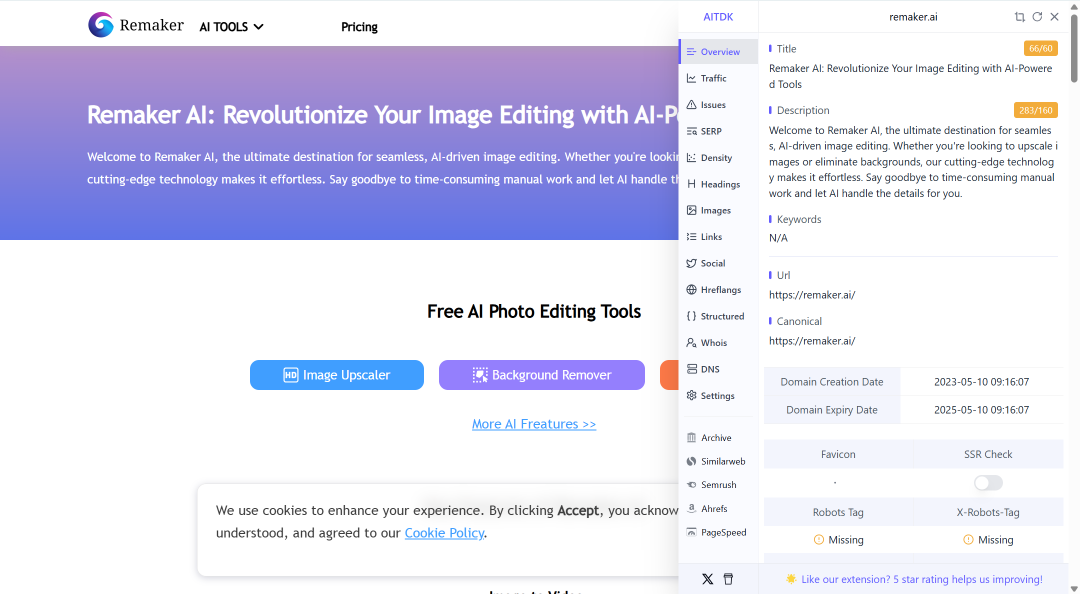Click the Canonical https://remaker.ai/ value
This screenshot has height=594, width=1080.
click(812, 341)
